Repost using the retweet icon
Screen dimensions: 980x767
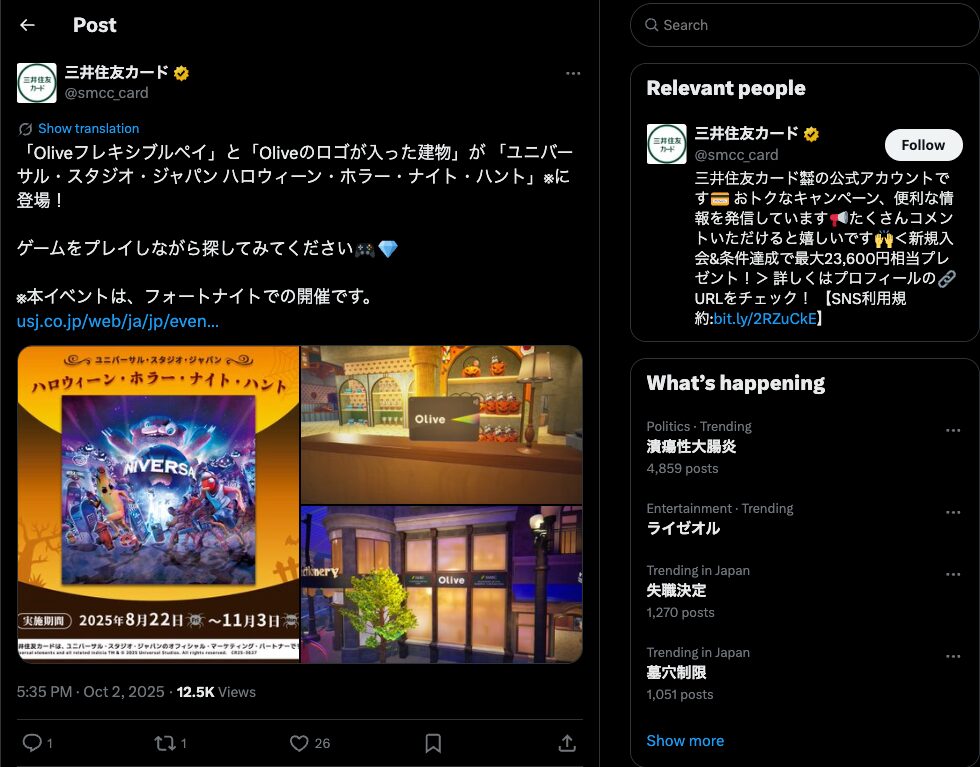165,743
